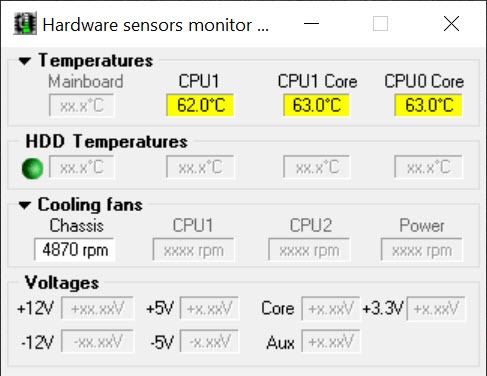Click the CPU1 Core 63.0°C yellow box
The height and width of the screenshot is (376, 487).
(316, 105)
